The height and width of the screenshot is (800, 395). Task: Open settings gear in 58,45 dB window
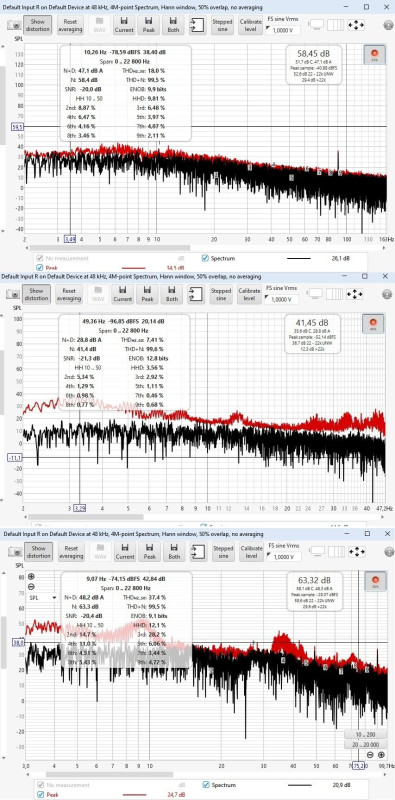tap(388, 24)
